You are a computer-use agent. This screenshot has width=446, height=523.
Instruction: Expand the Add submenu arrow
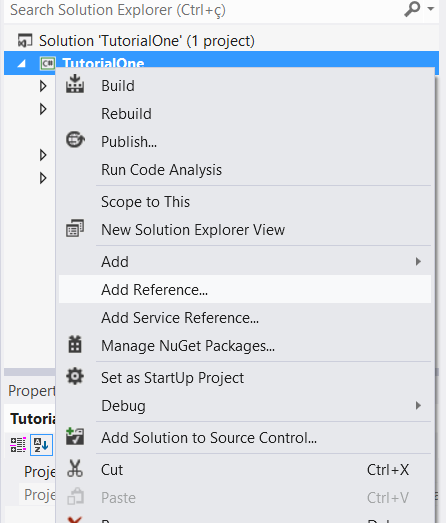coord(418,262)
